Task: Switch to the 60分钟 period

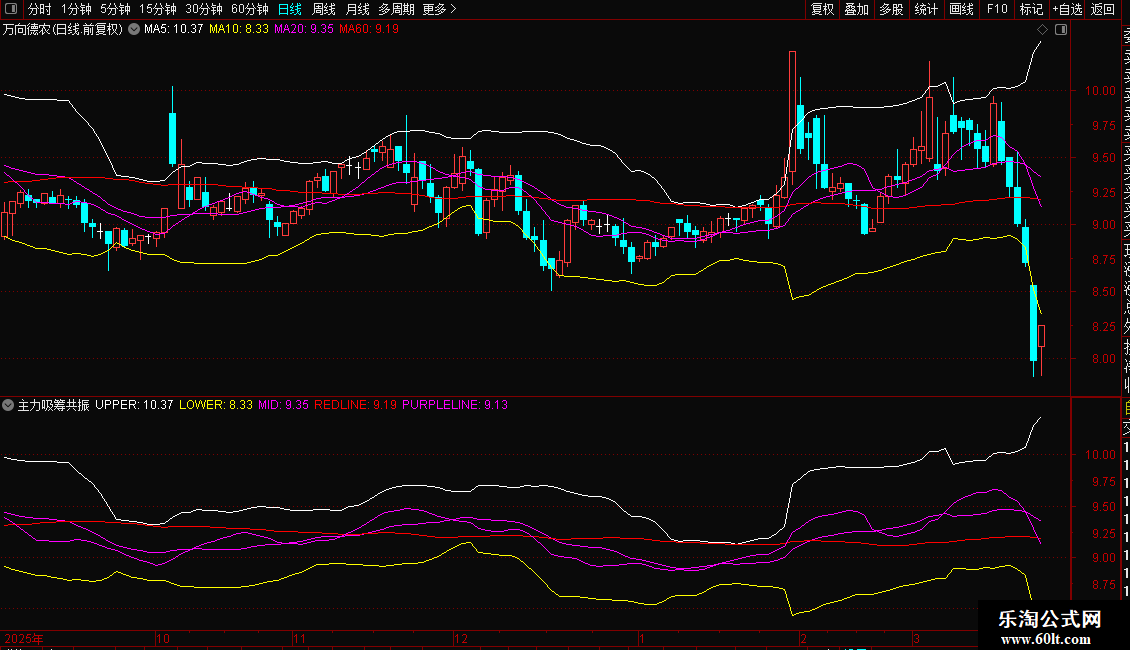Action: coord(249,9)
